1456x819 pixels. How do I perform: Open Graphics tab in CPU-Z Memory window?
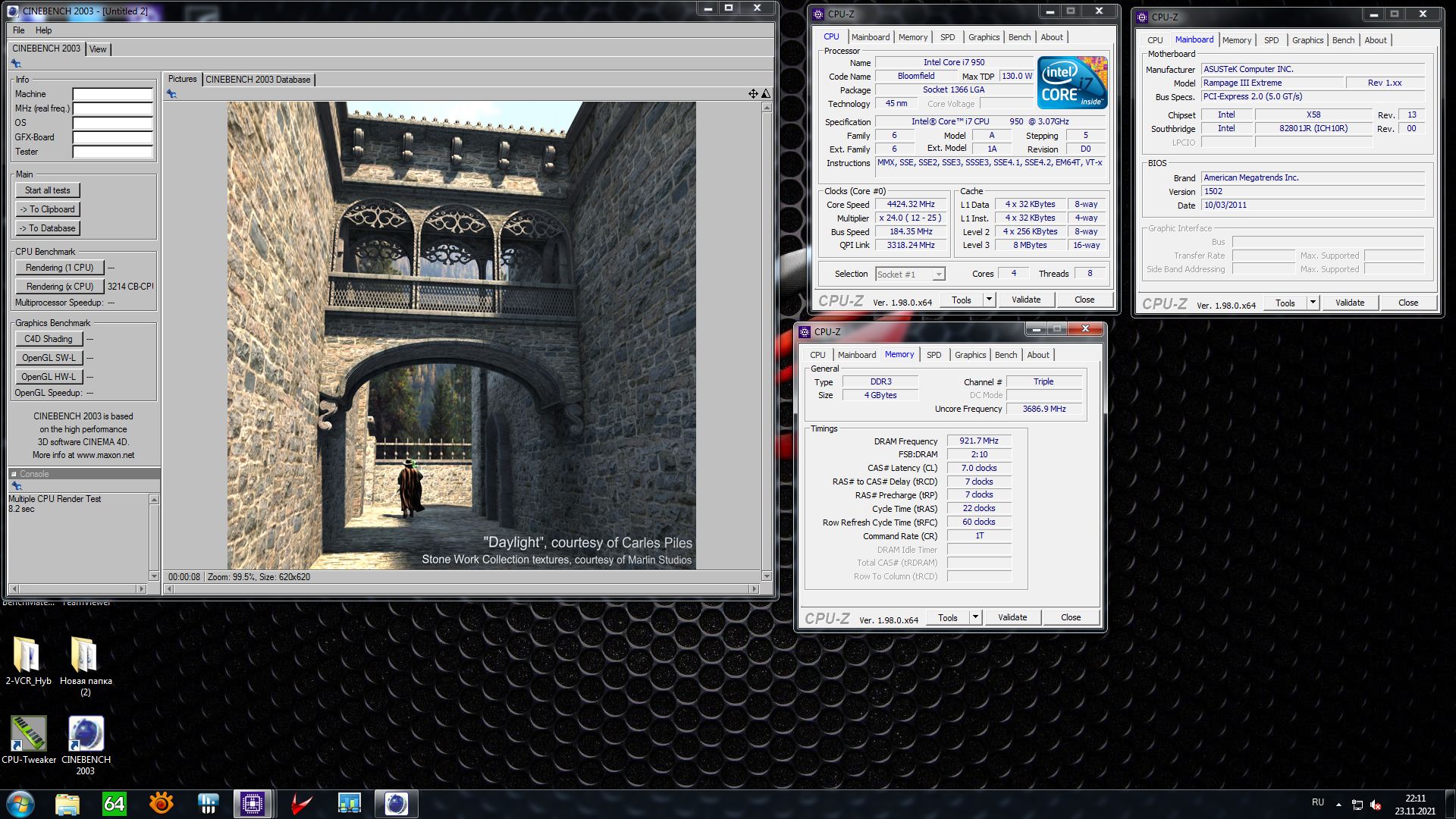(x=971, y=355)
